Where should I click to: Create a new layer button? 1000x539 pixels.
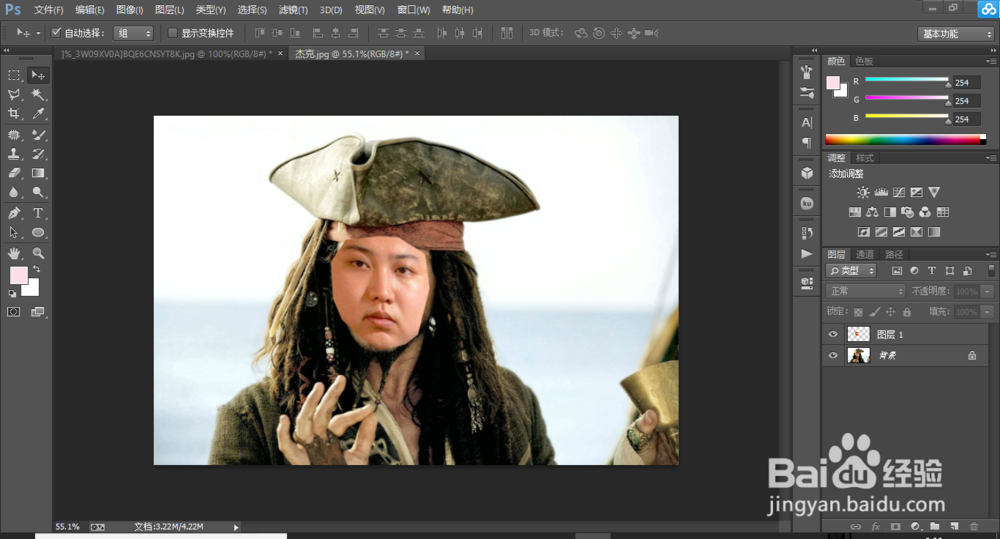click(954, 526)
